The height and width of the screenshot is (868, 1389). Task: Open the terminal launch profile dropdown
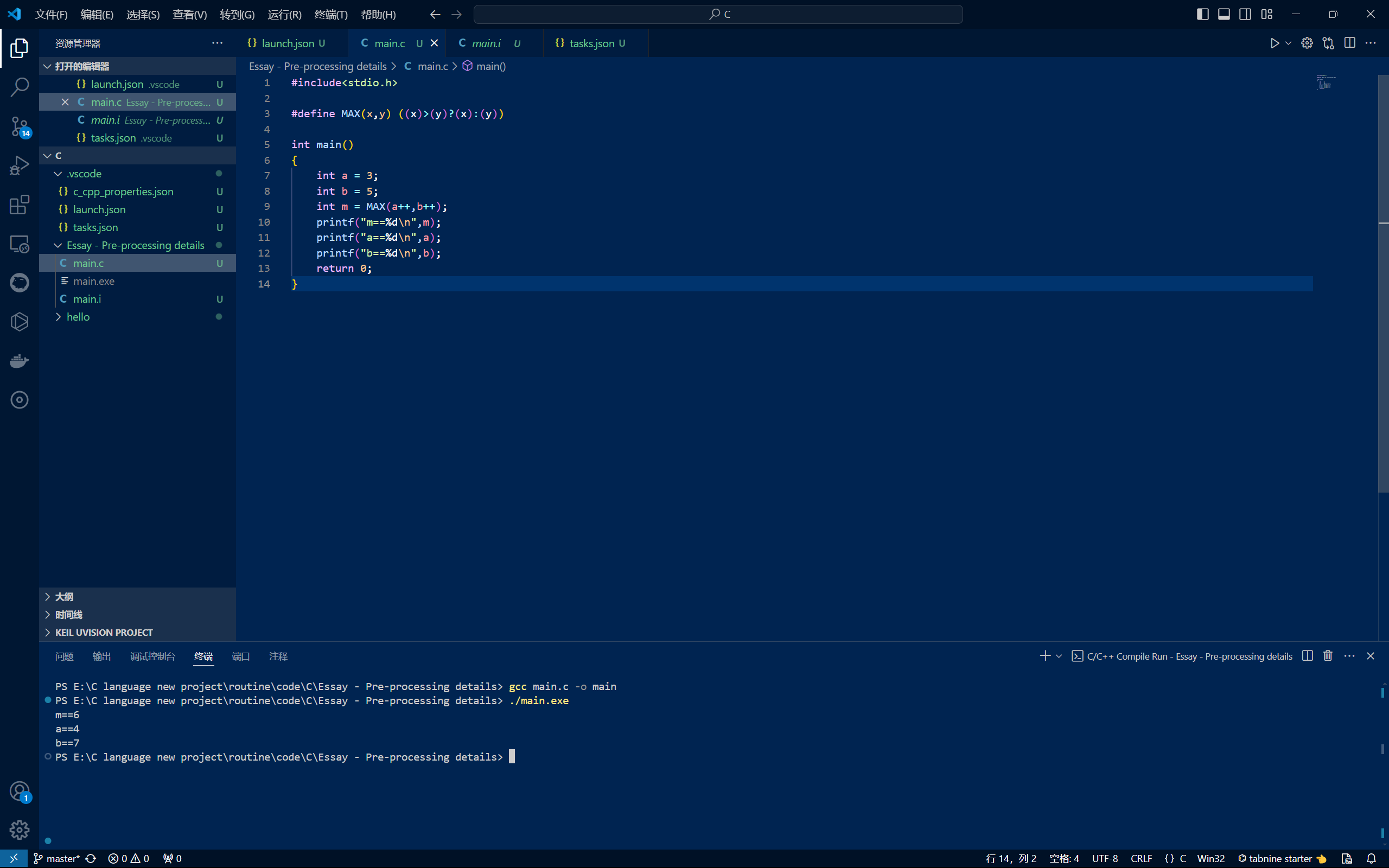pos(1059,656)
